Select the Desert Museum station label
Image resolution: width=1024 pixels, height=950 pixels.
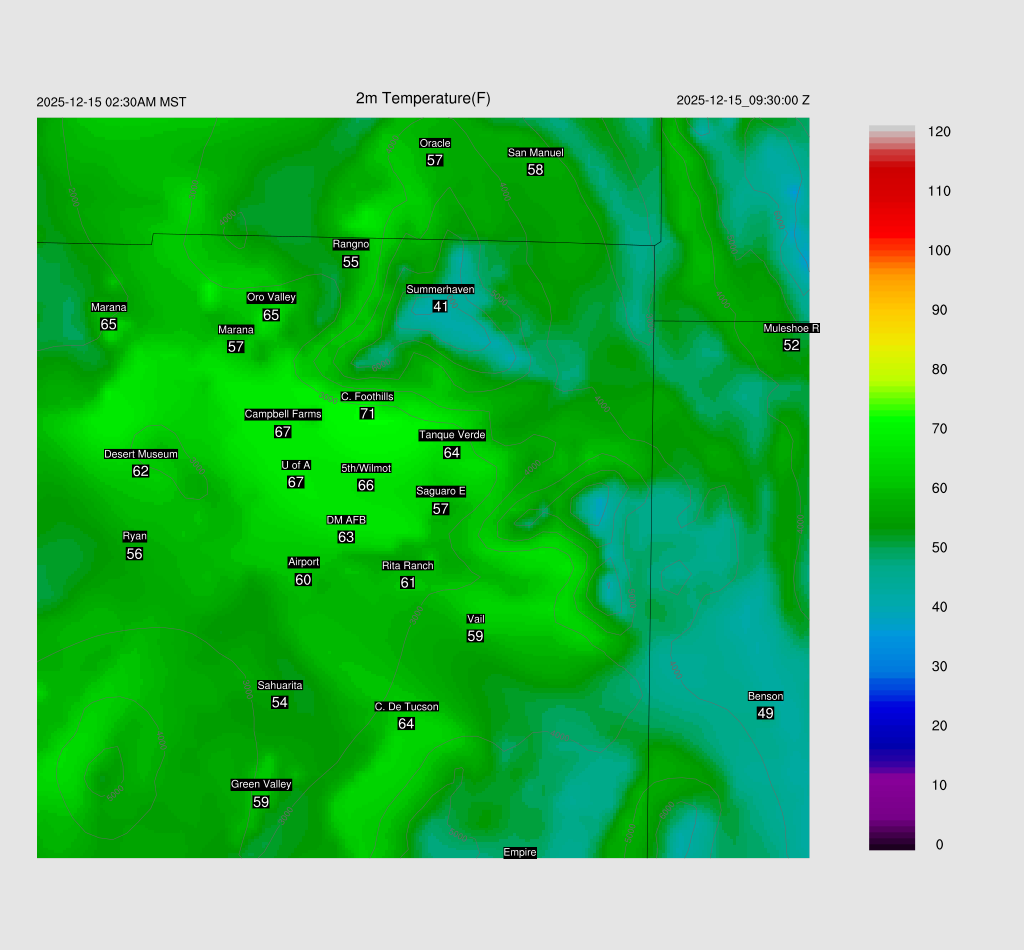click(x=141, y=454)
